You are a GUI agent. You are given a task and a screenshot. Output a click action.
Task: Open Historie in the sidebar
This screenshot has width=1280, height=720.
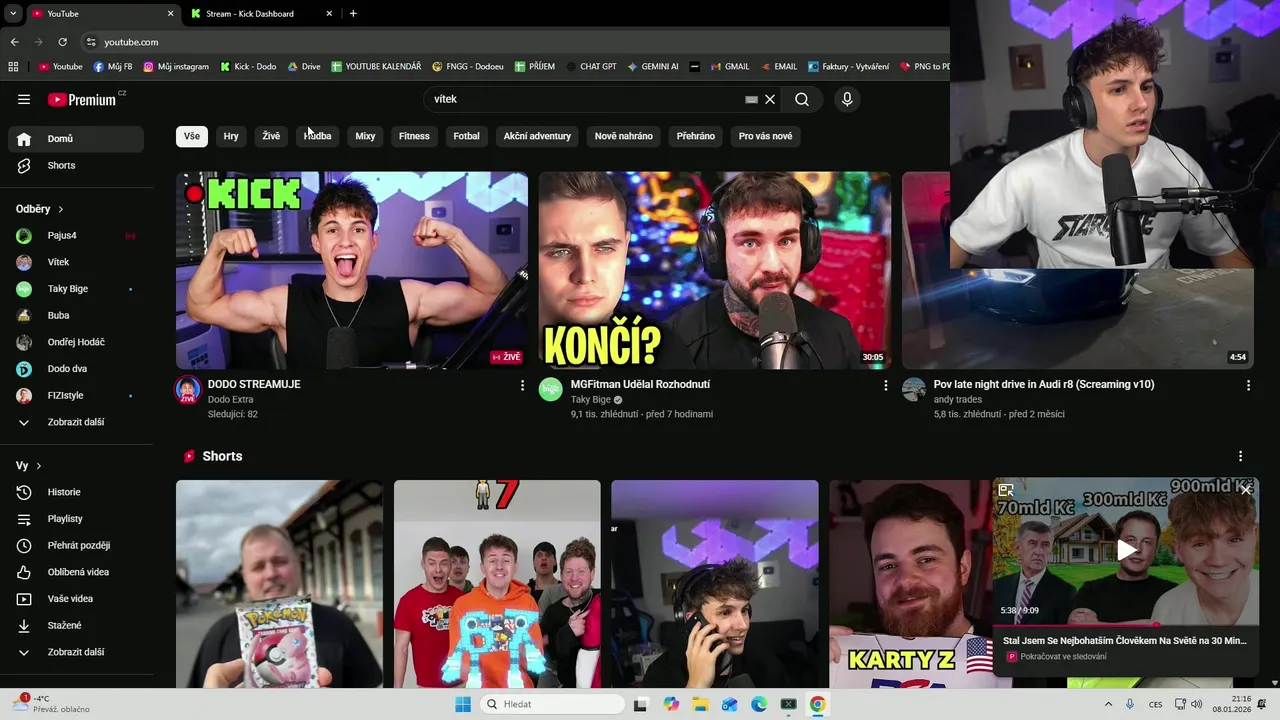pos(76,492)
